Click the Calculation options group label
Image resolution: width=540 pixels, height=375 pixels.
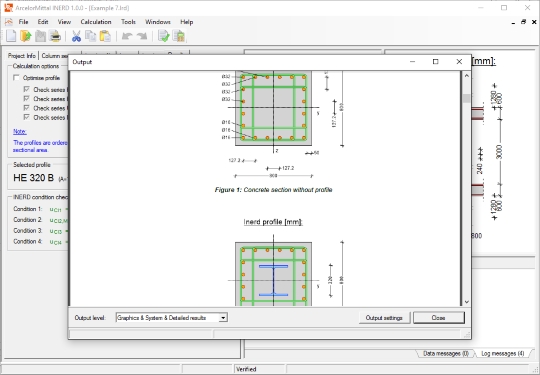pos(36,66)
